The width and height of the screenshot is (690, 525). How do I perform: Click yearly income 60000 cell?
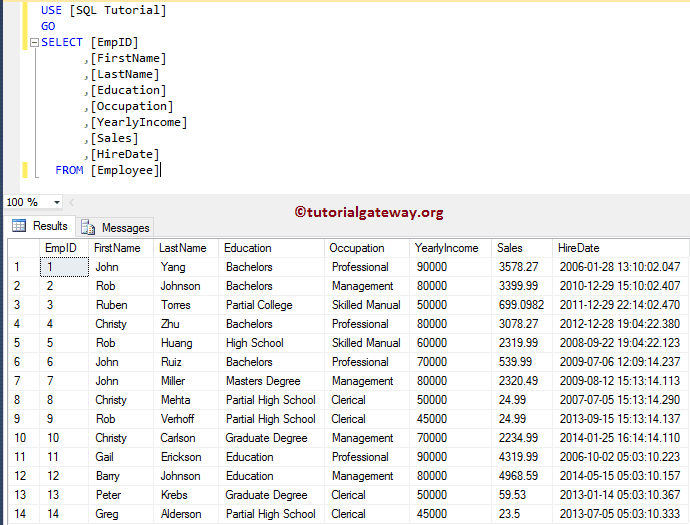pyautogui.click(x=451, y=343)
